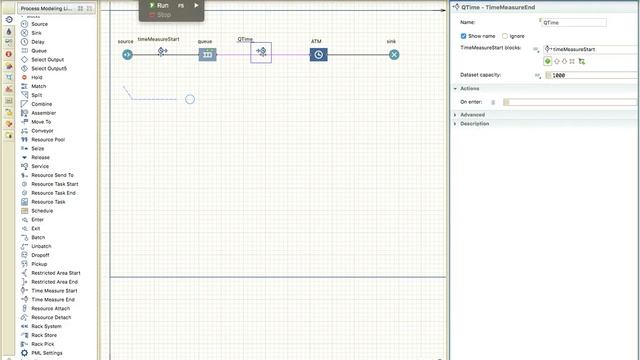
Task: Click the source block on the canvas
Action: tap(127, 54)
